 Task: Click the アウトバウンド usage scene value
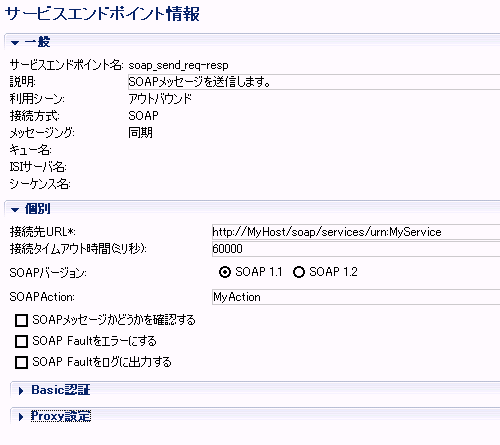(x=160, y=99)
